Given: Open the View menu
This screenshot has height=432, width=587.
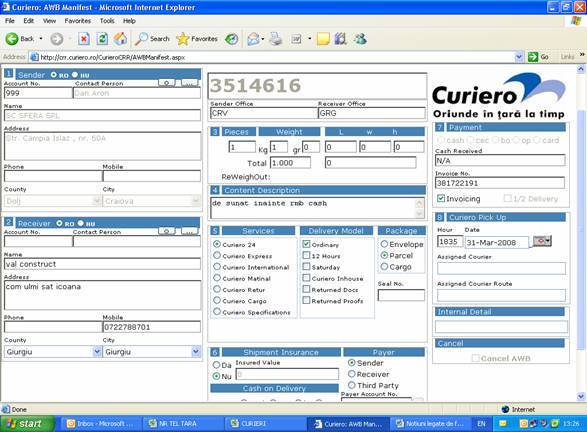Looking at the screenshot, I should pos(49,21).
